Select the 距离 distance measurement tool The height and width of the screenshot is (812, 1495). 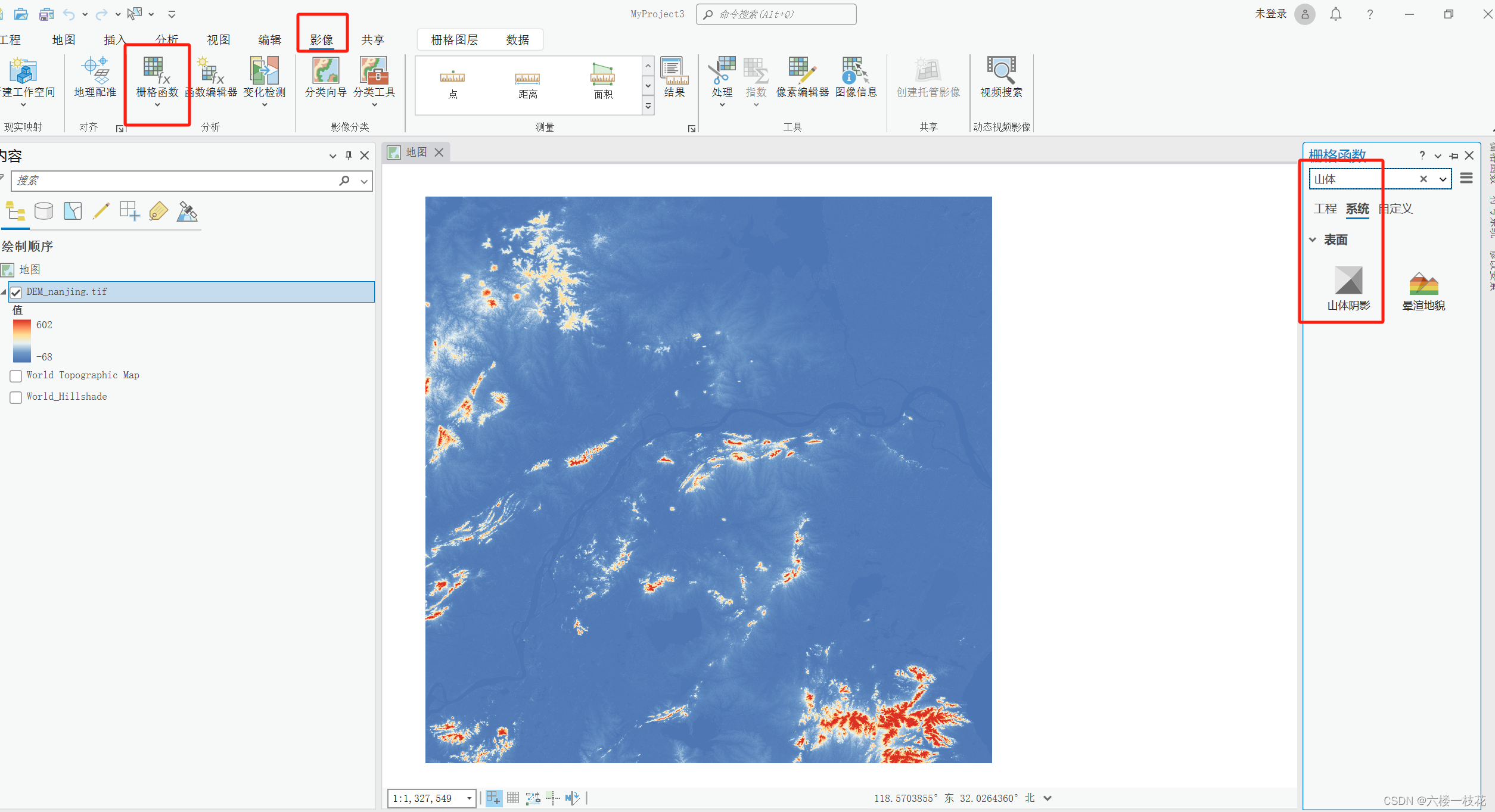point(527,84)
